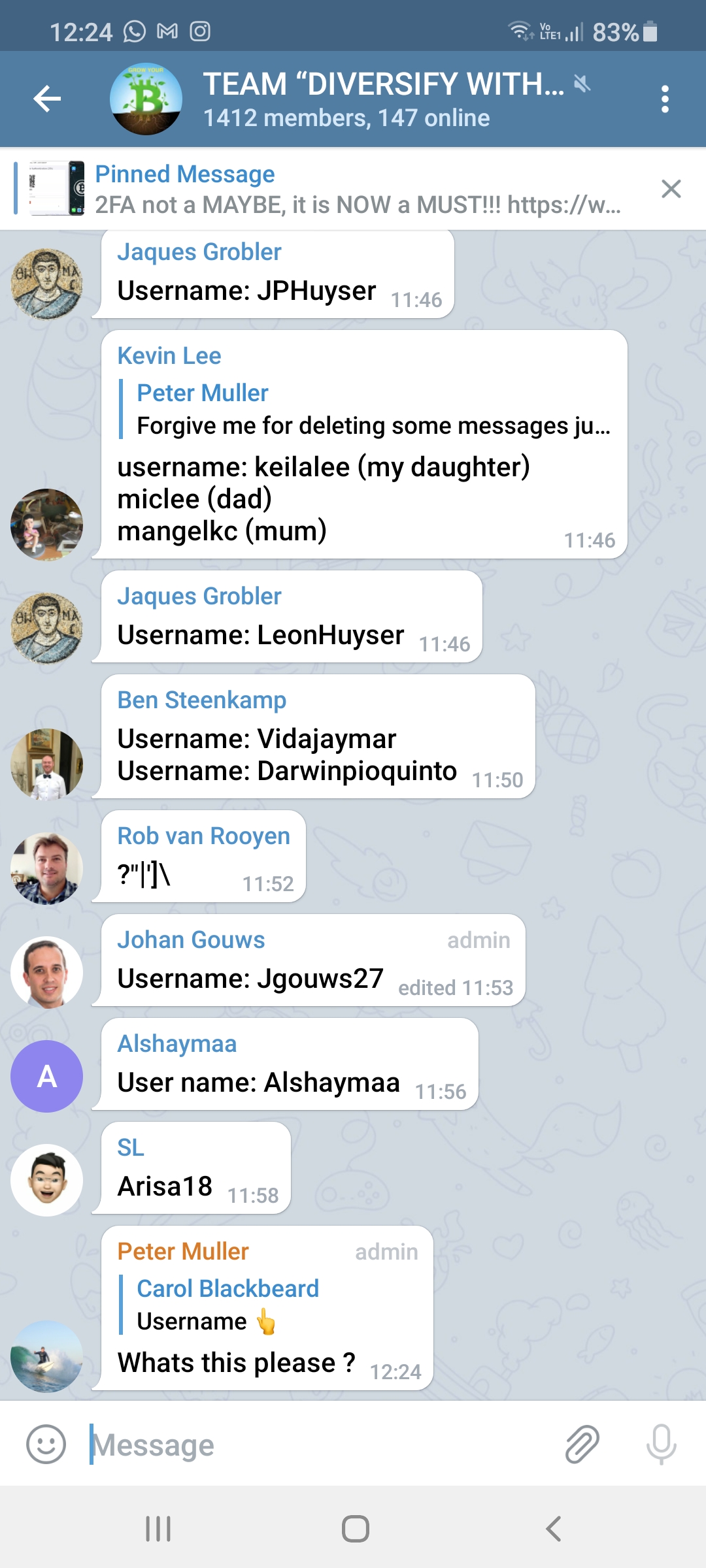Viewport: 706px width, 1568px height.
Task: Open the three-dot overflow menu
Action: coord(665,99)
